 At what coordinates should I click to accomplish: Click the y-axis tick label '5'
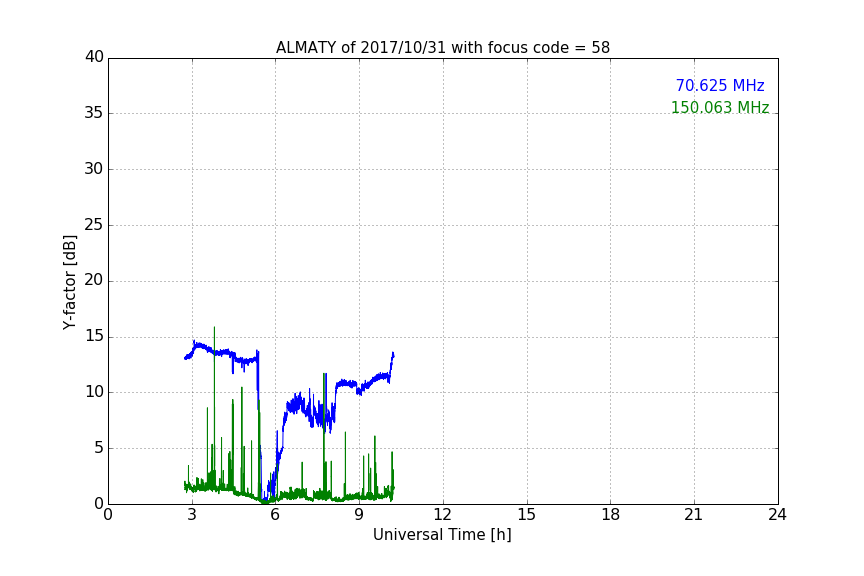pos(99,448)
